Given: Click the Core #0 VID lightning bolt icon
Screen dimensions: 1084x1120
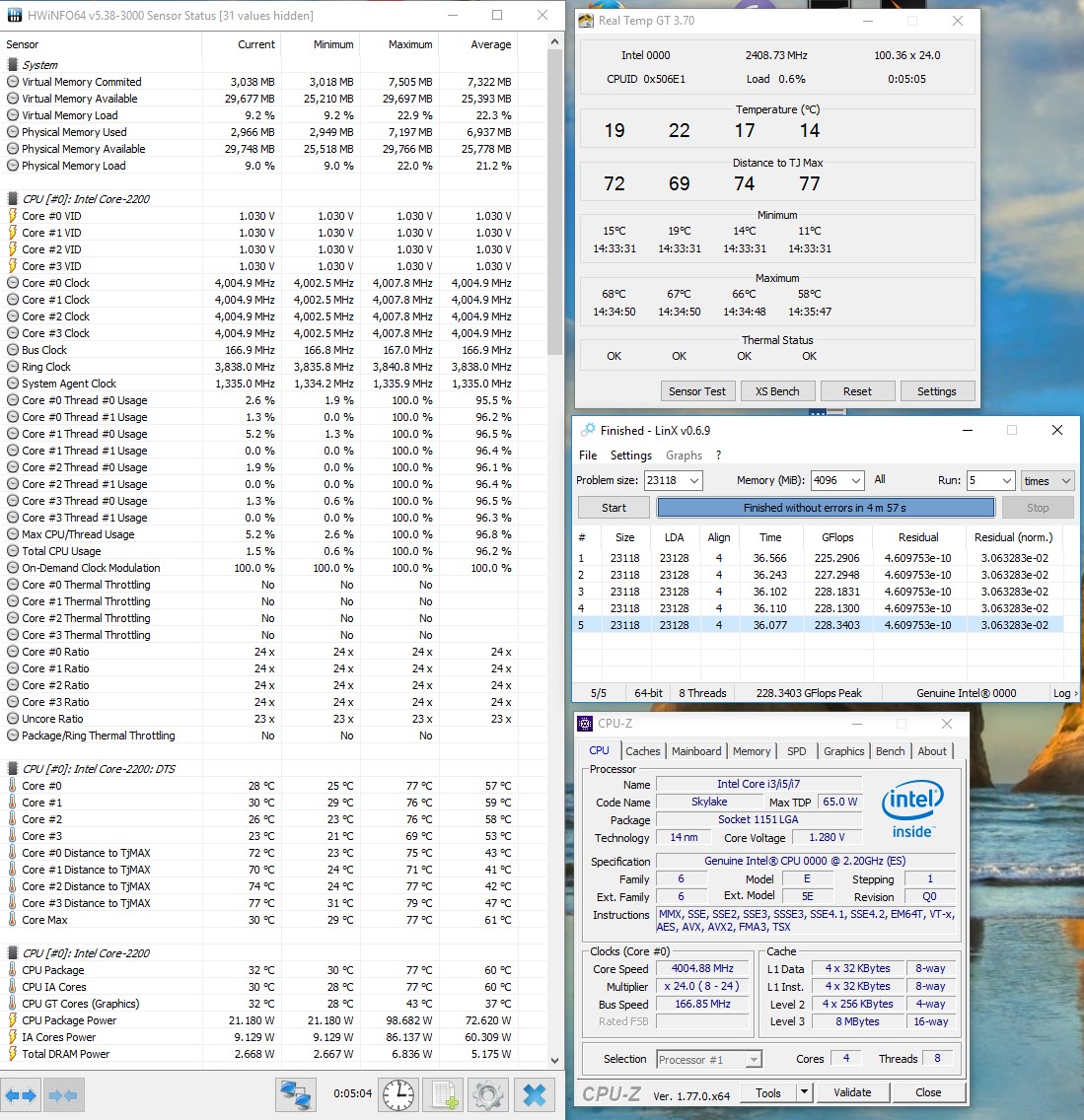Looking at the screenshot, I should (x=12, y=216).
